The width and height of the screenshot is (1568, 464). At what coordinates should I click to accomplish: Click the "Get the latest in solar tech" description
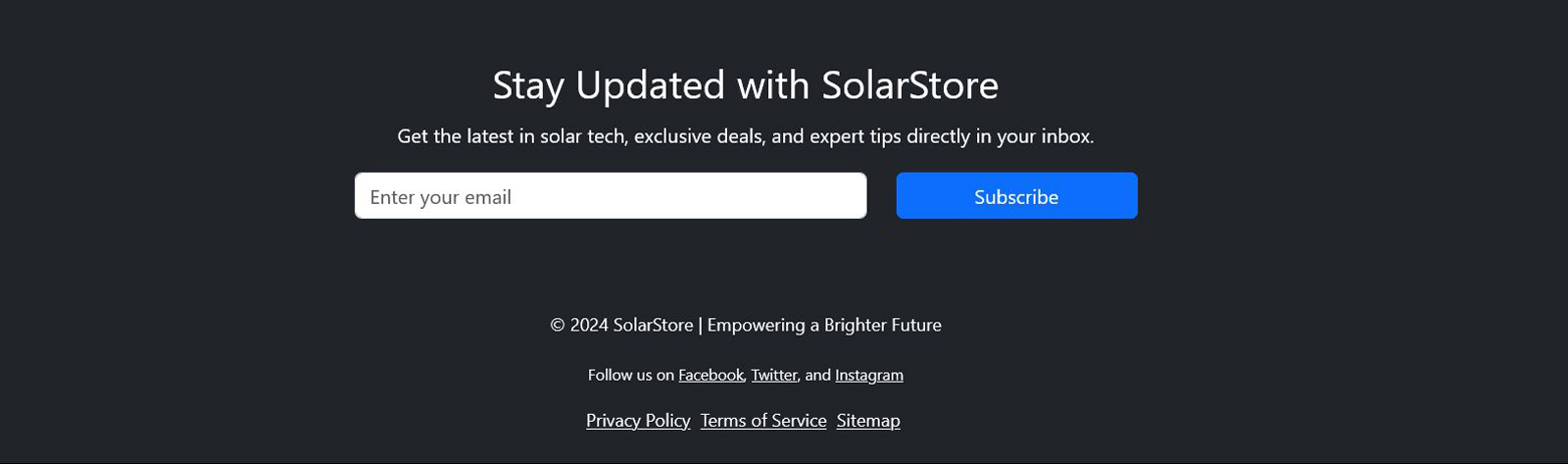[745, 136]
